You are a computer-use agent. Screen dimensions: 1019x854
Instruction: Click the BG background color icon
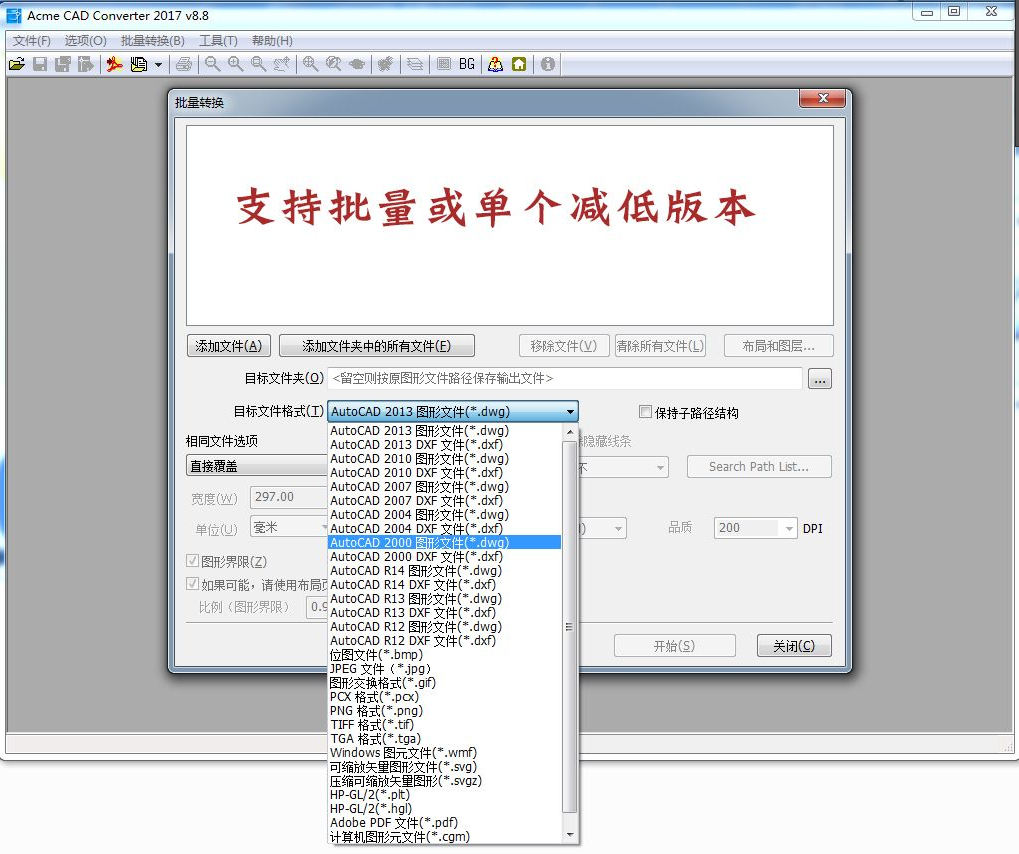[465, 64]
